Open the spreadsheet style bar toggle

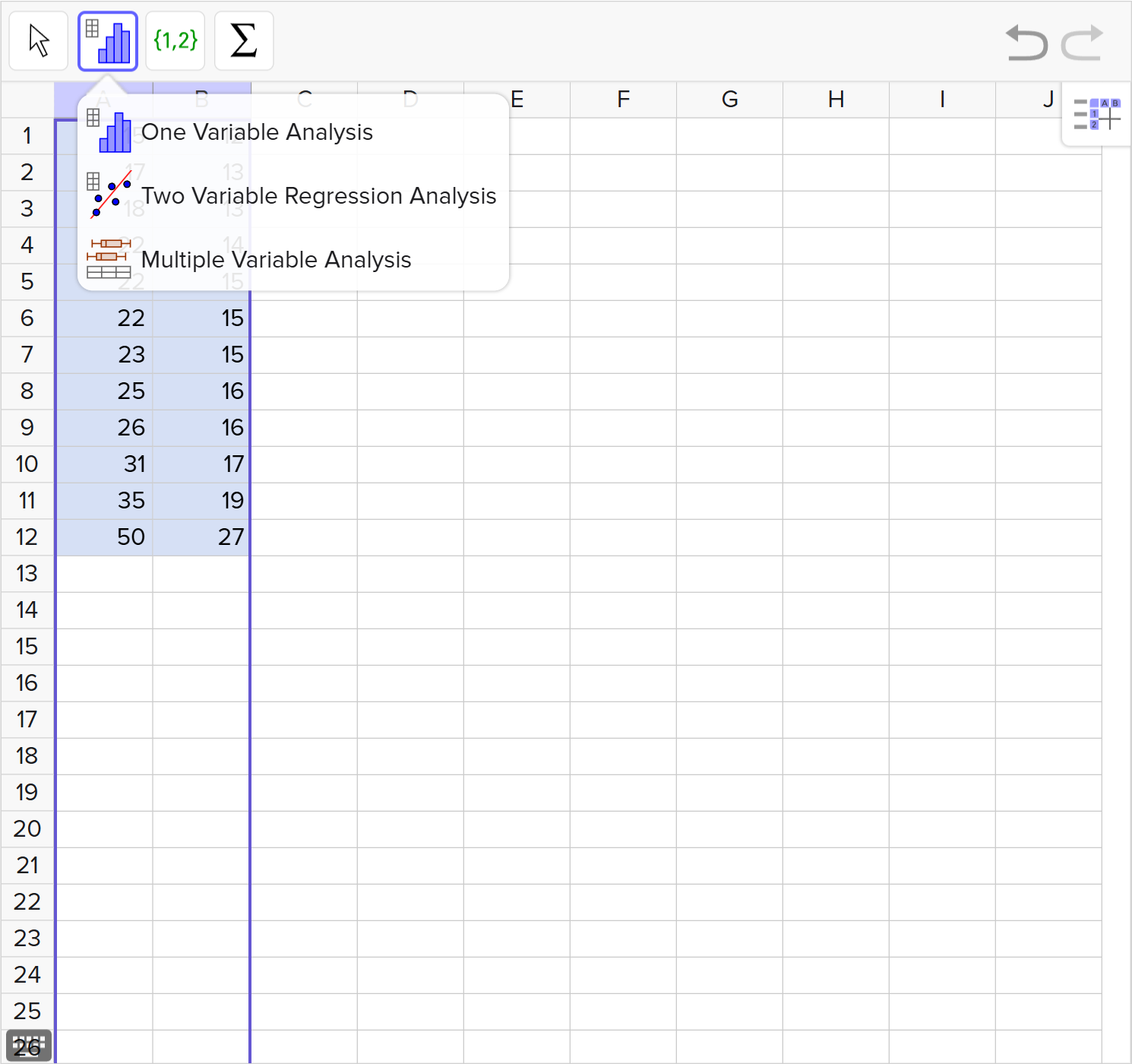pyautogui.click(x=1097, y=114)
